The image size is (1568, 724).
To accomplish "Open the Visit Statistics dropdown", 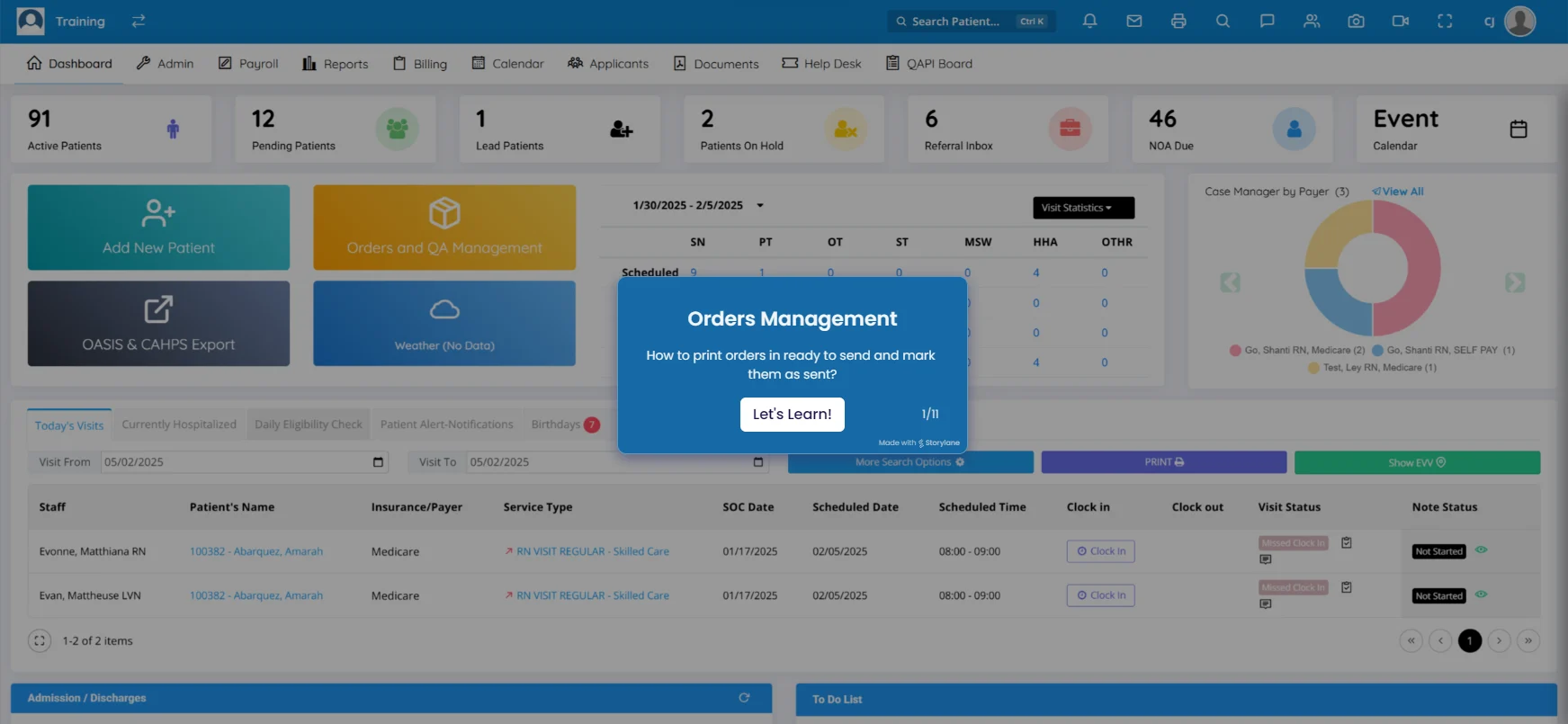I will [1083, 208].
